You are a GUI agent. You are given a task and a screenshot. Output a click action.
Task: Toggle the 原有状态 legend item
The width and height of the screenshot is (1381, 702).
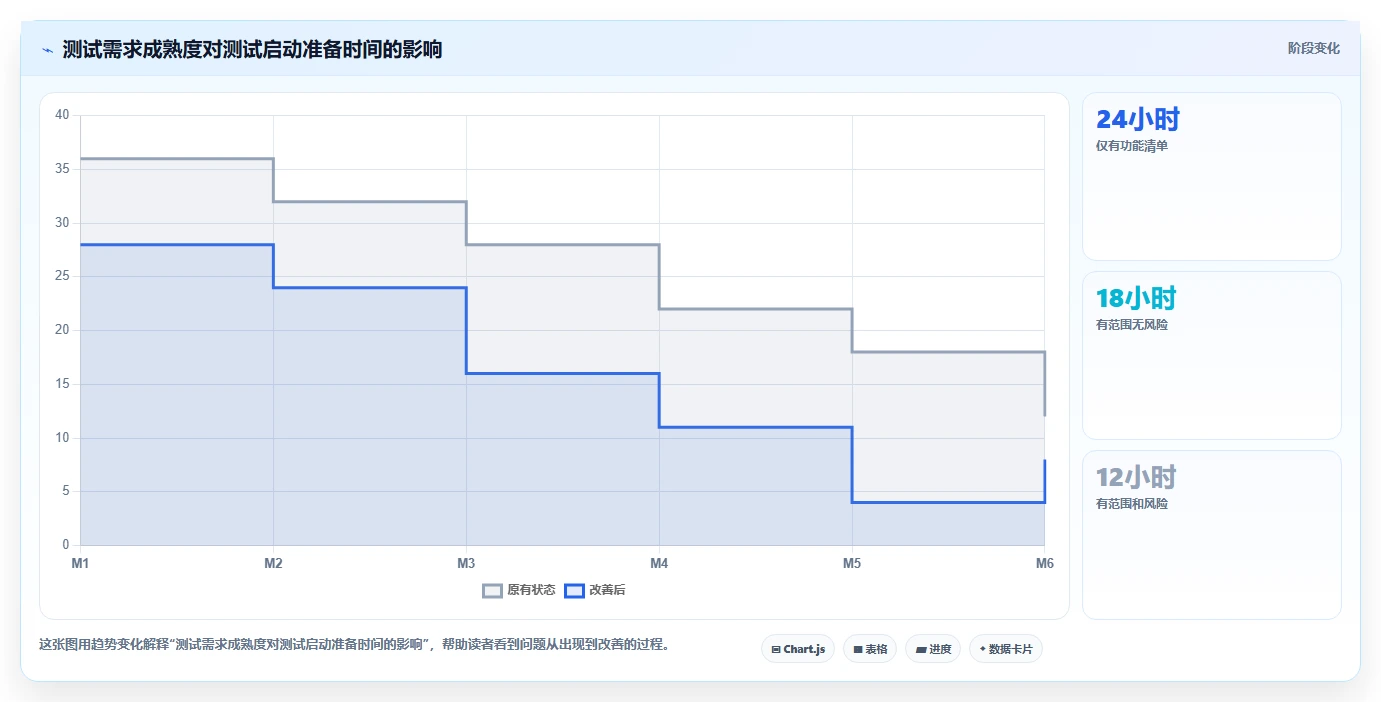pyautogui.click(x=519, y=590)
